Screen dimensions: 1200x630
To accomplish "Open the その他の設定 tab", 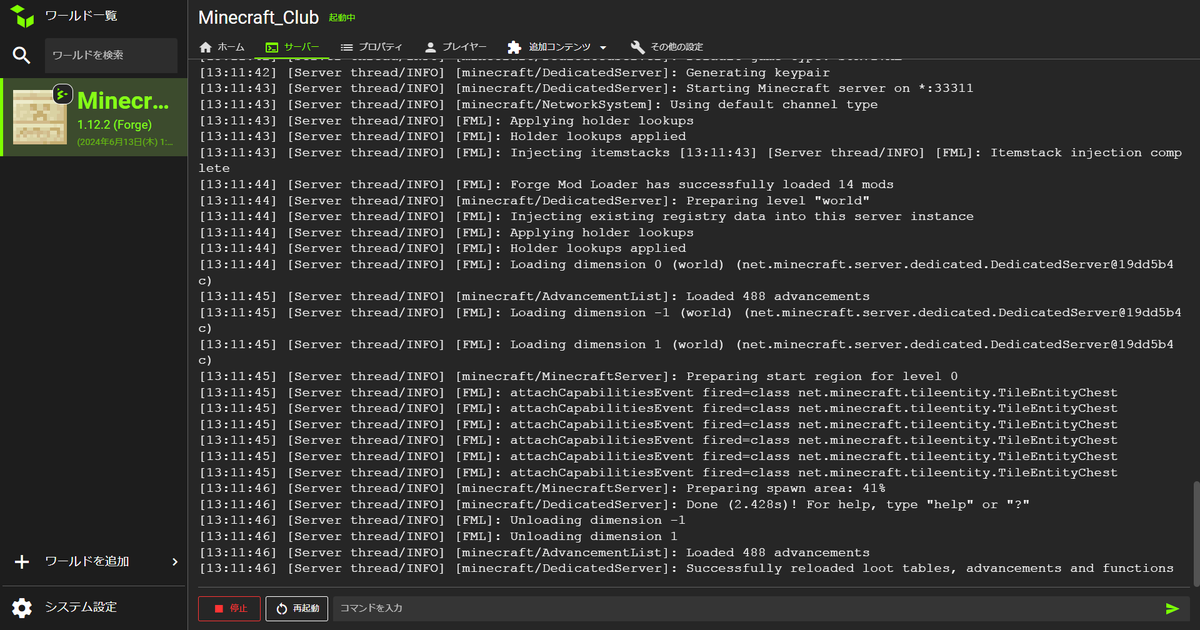I will click(667, 47).
